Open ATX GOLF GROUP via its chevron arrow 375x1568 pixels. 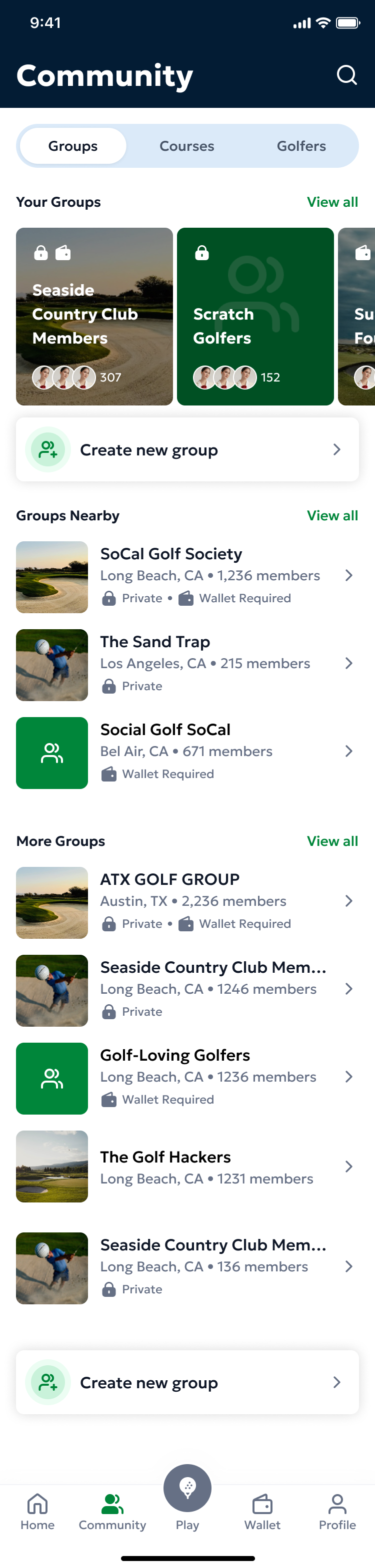pos(349,901)
